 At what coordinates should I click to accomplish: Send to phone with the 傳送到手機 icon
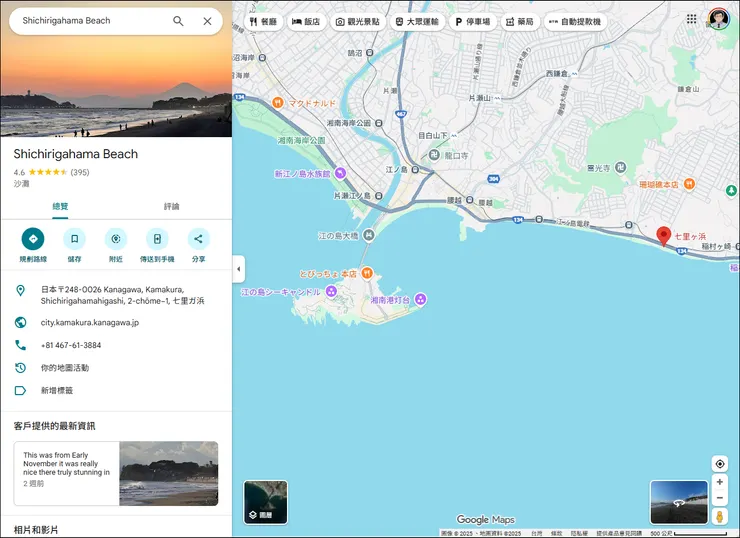pyautogui.click(x=157, y=239)
